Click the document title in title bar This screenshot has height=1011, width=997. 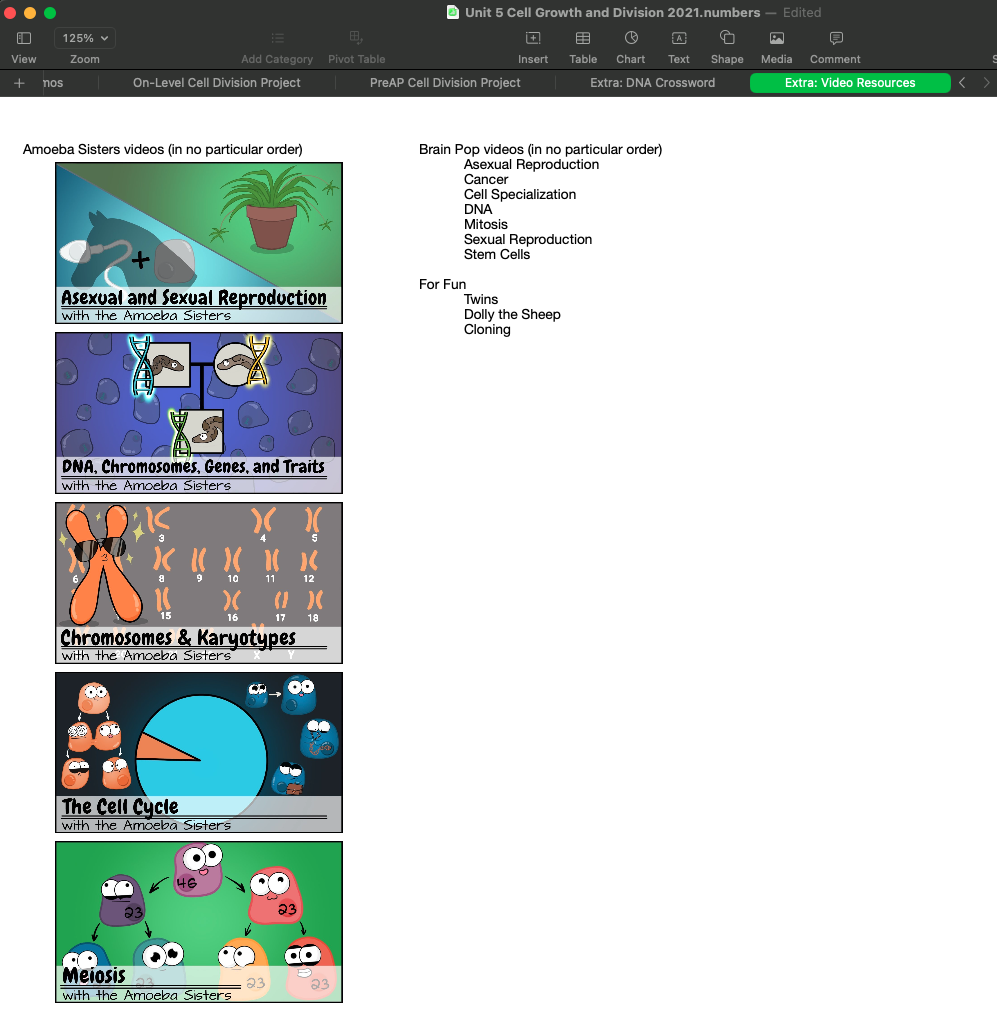click(x=612, y=13)
